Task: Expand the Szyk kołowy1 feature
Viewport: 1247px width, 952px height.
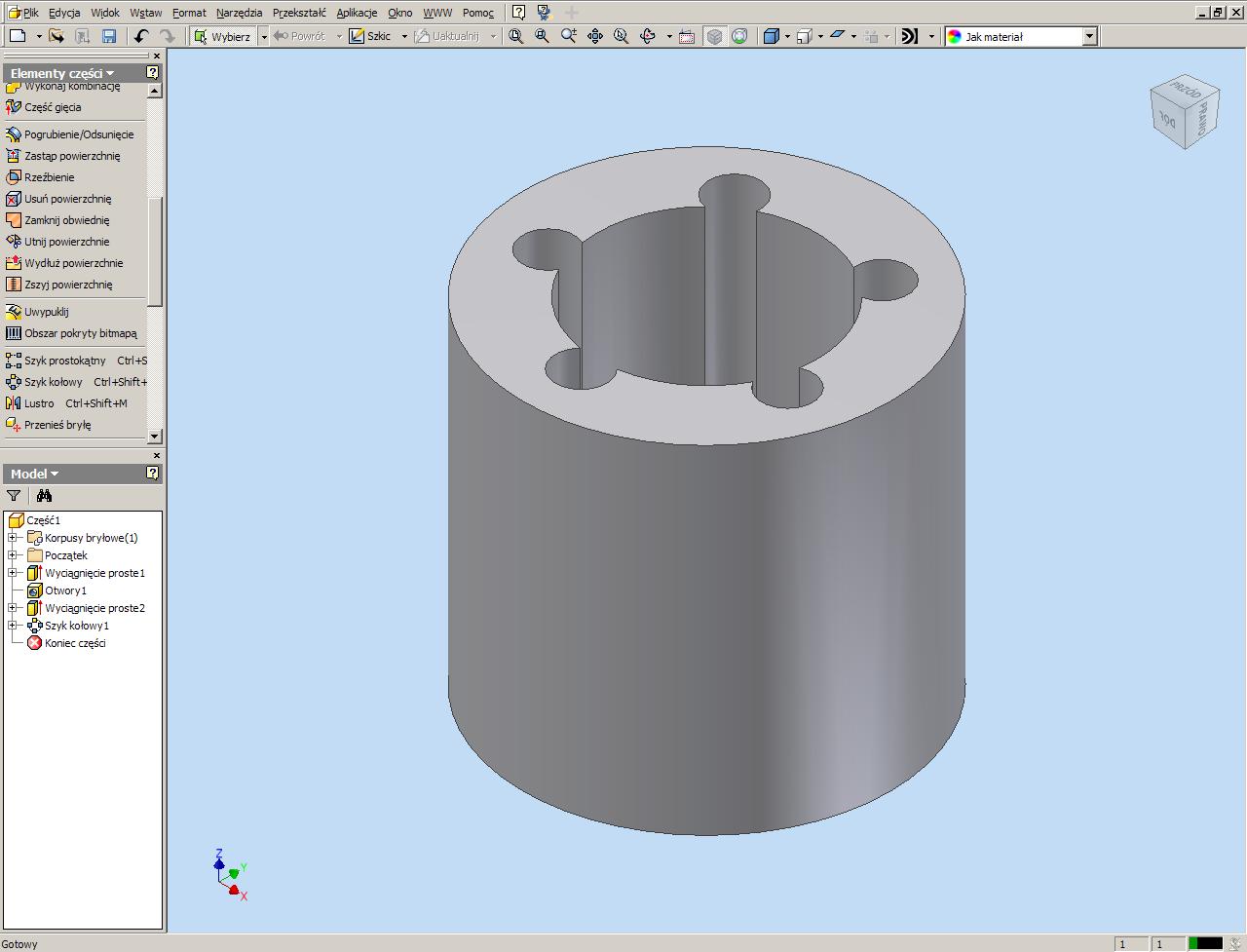Action: [x=13, y=626]
